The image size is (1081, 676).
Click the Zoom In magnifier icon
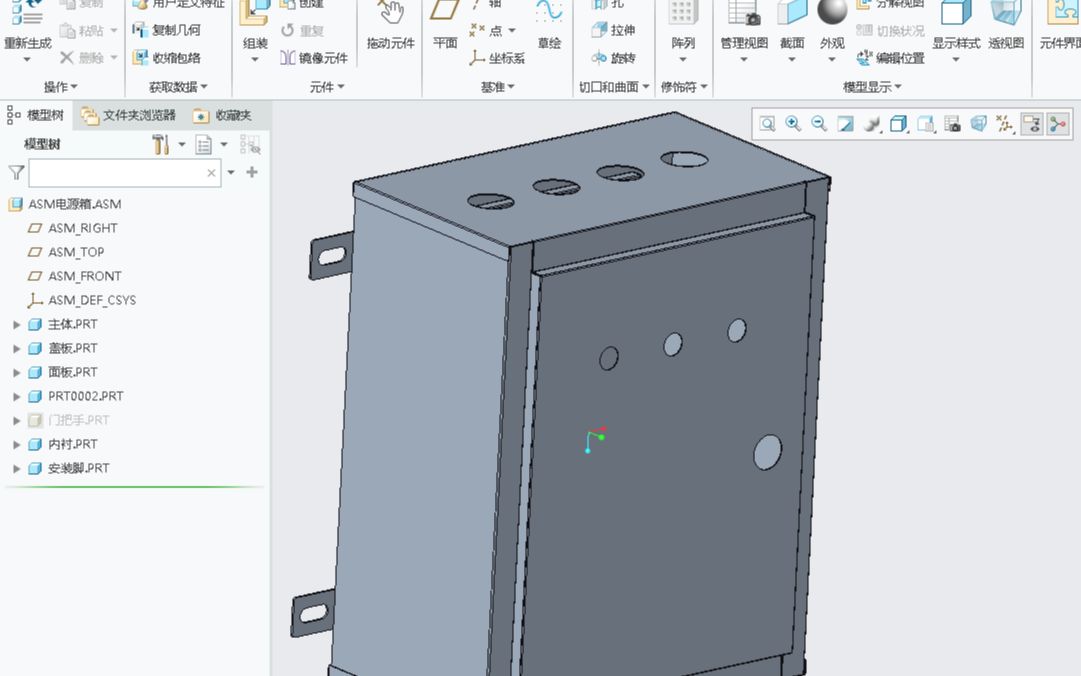coord(793,124)
